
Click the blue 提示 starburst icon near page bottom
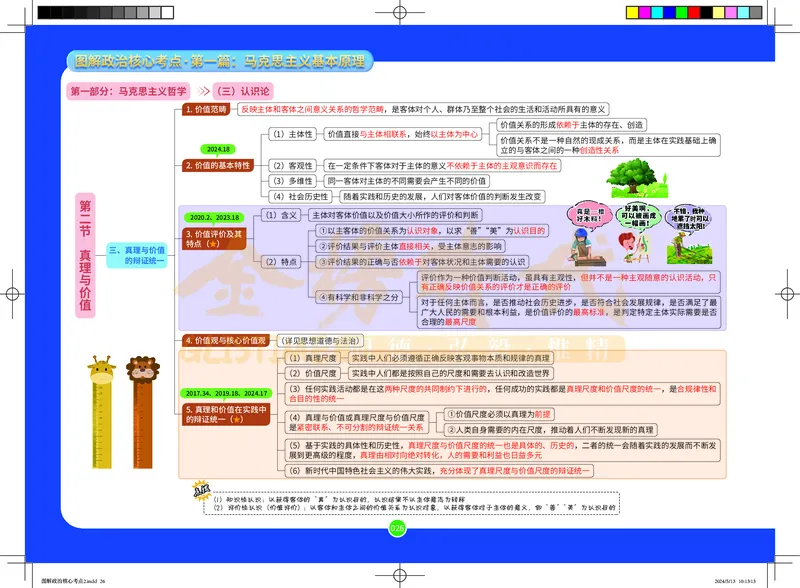pos(201,491)
